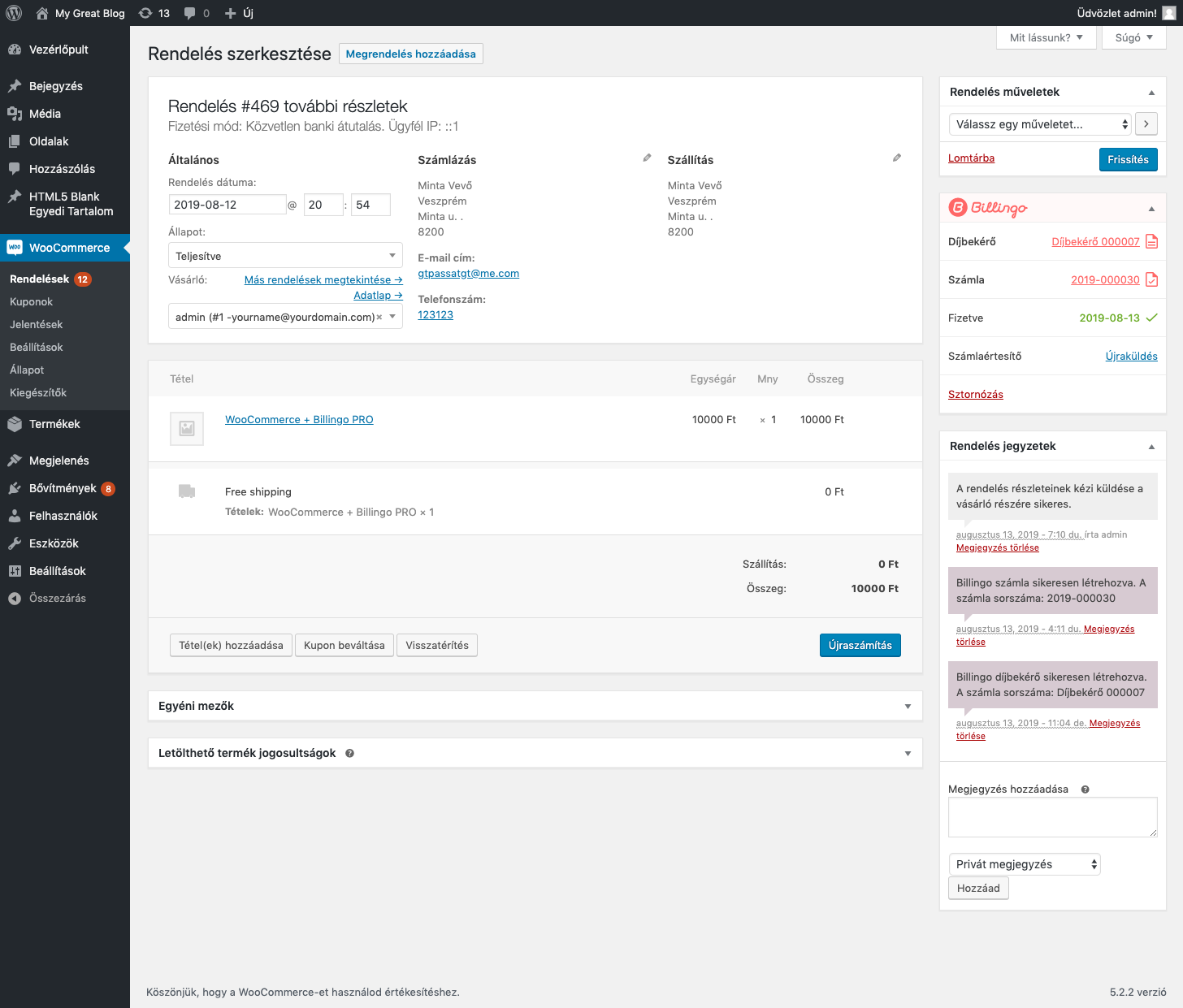Open Bejegyzés posts menu
This screenshot has width=1183, height=1008.
coord(65,86)
